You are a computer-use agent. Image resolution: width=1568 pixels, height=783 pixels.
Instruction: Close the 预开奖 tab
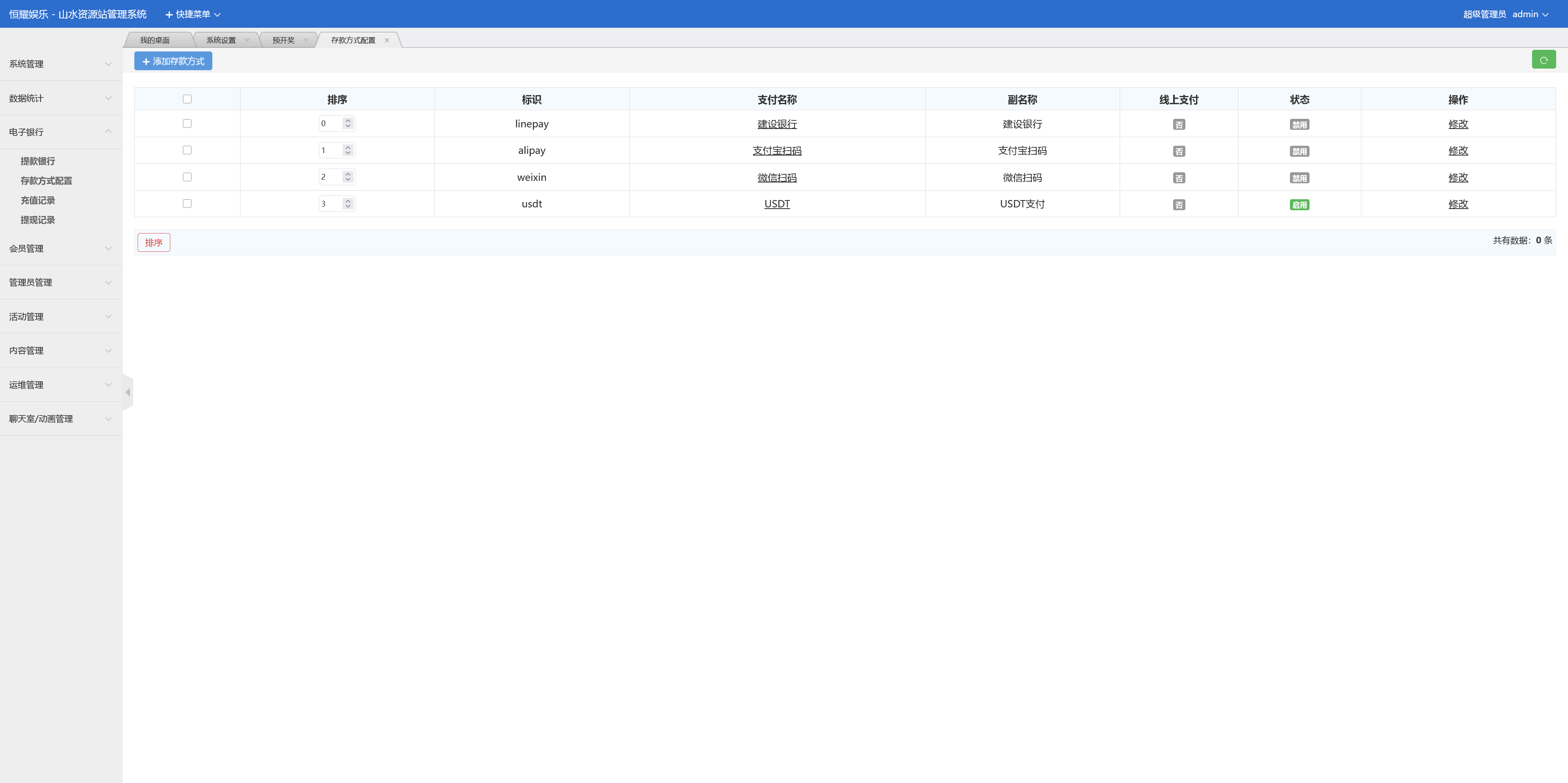click(x=305, y=40)
